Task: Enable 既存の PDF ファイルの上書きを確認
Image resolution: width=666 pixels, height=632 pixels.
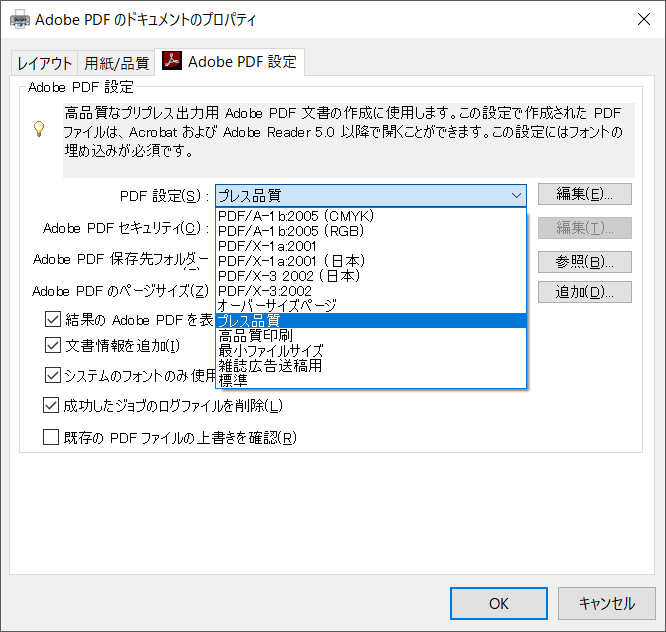Action: (51, 437)
